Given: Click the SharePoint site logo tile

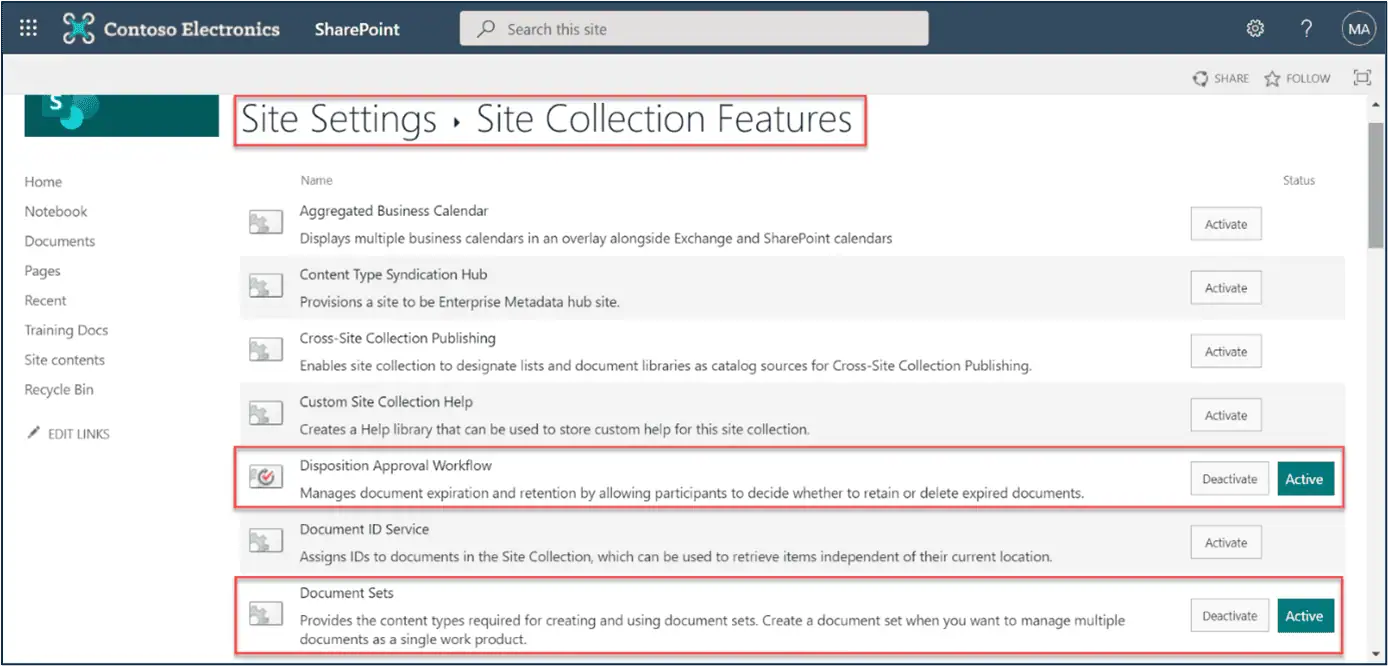Looking at the screenshot, I should point(121,115).
